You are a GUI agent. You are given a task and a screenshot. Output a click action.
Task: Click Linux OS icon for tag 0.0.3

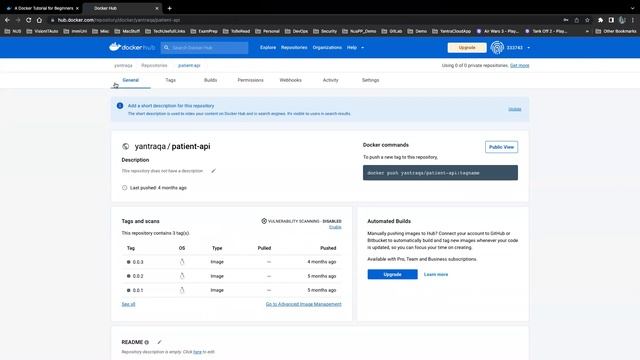click(182, 262)
